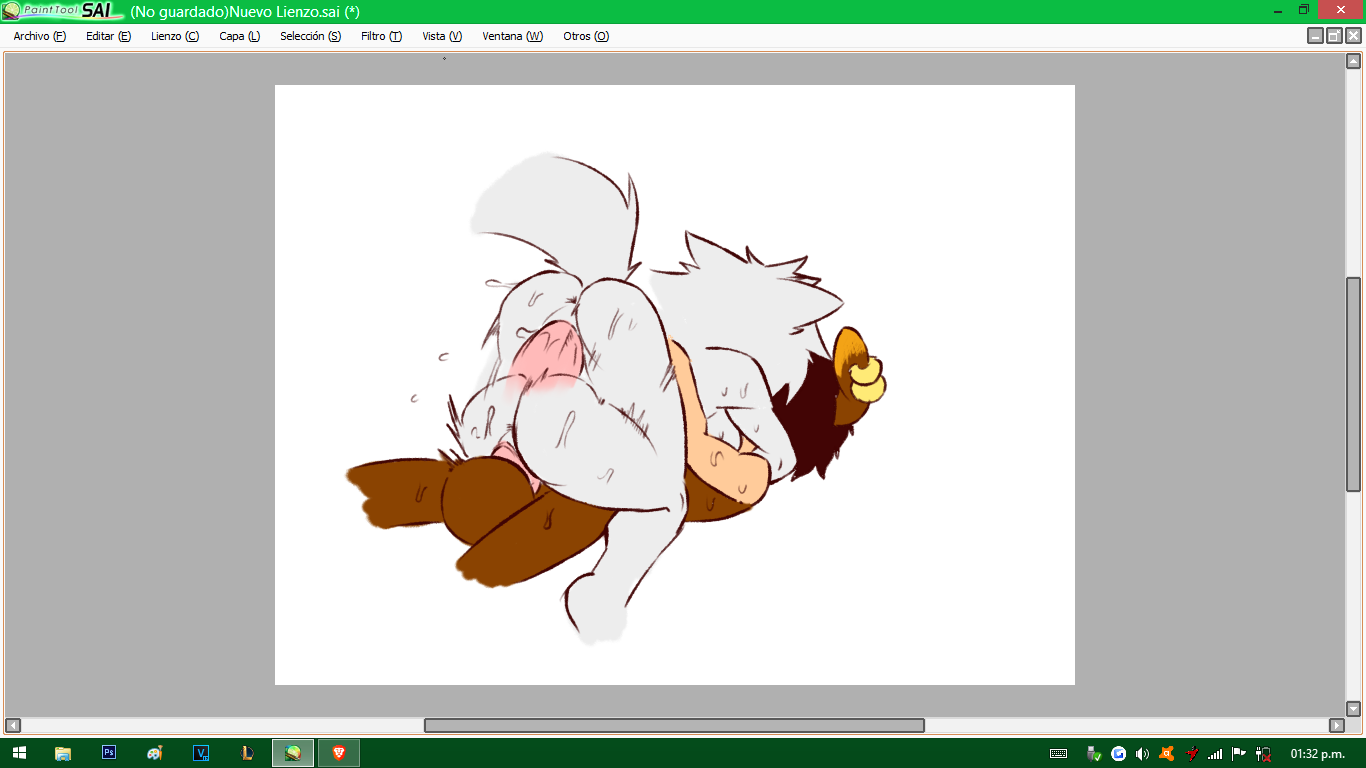Screen dimensions: 1366x768
Task: Click the PaintTool SAI logo in title bar
Action: pyautogui.click(x=63, y=11)
